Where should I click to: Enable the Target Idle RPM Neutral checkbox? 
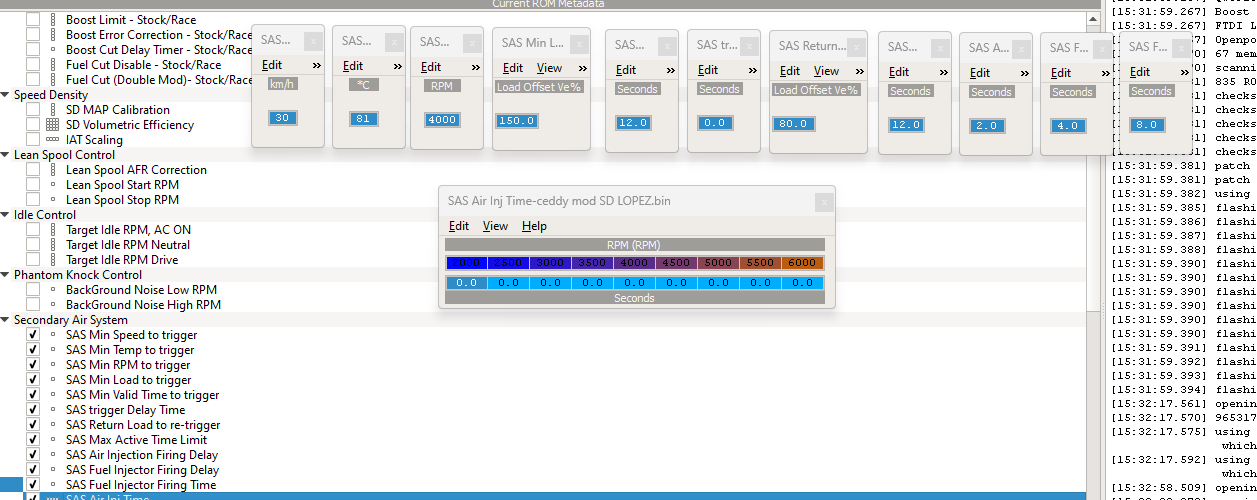[33, 245]
